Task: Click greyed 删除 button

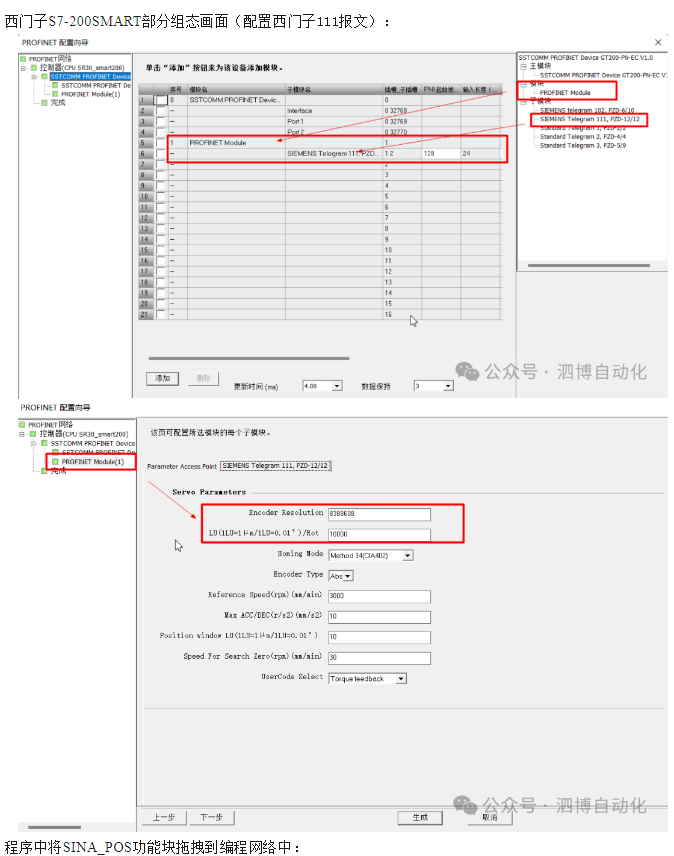Action: pos(204,378)
